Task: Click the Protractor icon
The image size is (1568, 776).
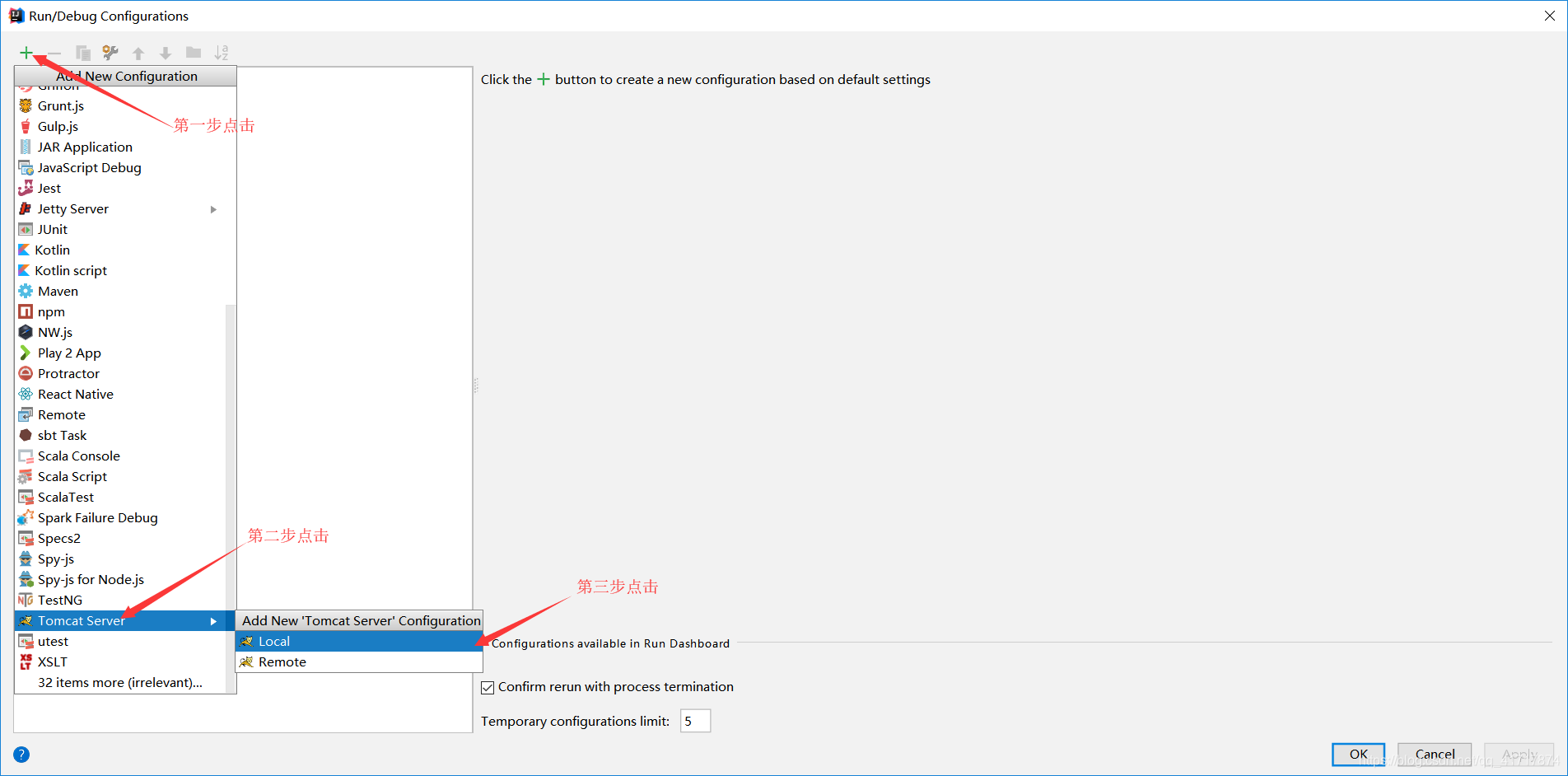Action: tap(26, 373)
